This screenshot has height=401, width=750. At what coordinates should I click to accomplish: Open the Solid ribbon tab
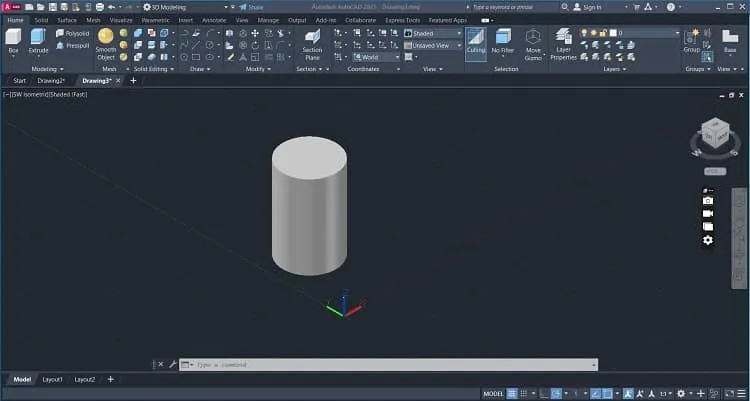(x=41, y=20)
